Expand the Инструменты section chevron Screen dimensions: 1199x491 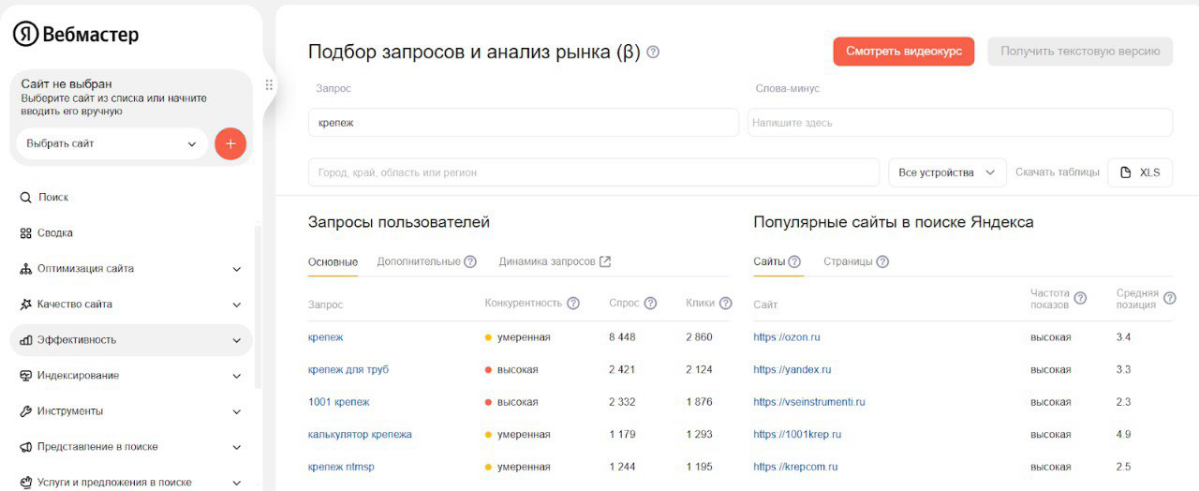[x=237, y=411]
